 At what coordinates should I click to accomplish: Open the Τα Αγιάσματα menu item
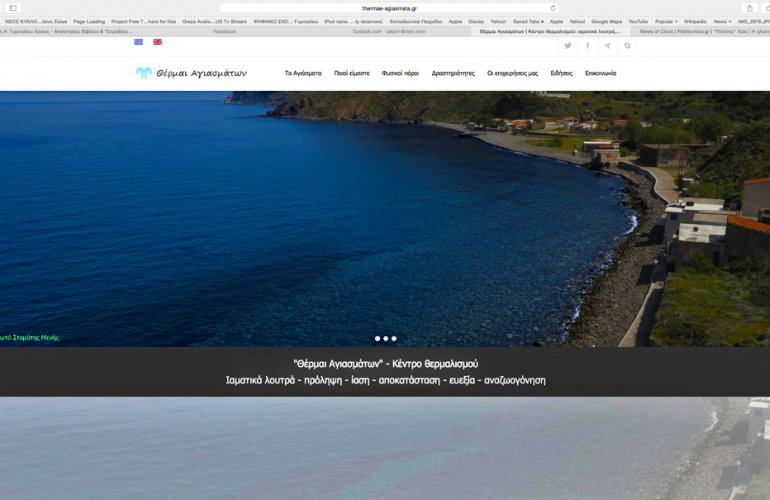pos(303,73)
